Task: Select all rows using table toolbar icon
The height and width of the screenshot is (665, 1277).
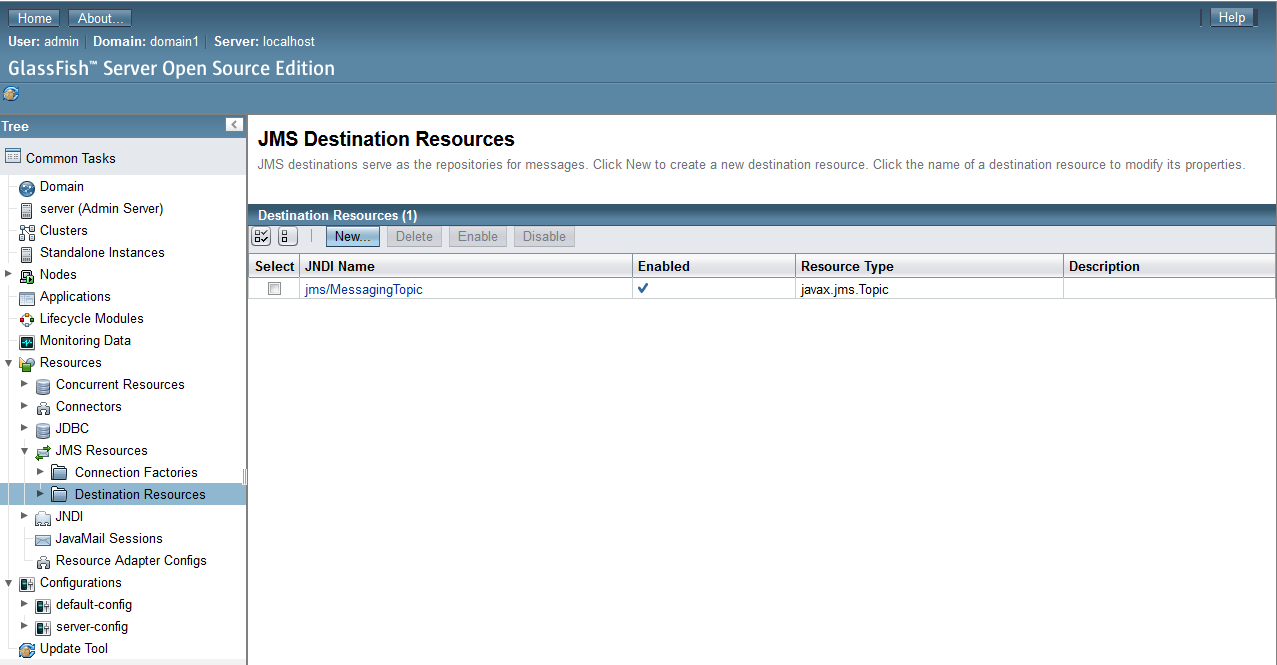Action: point(261,237)
